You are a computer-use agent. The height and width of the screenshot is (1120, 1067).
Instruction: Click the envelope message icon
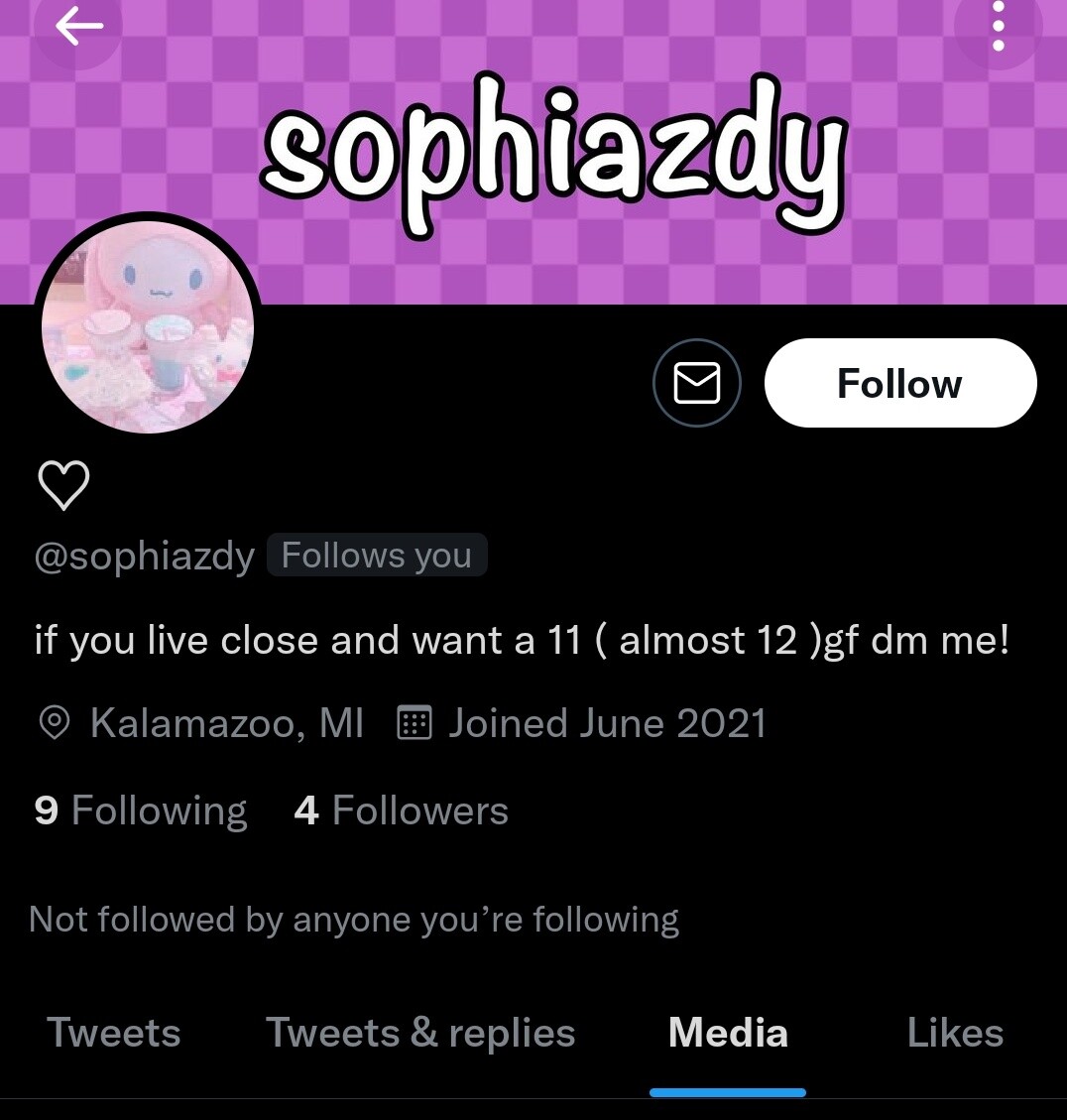click(696, 383)
